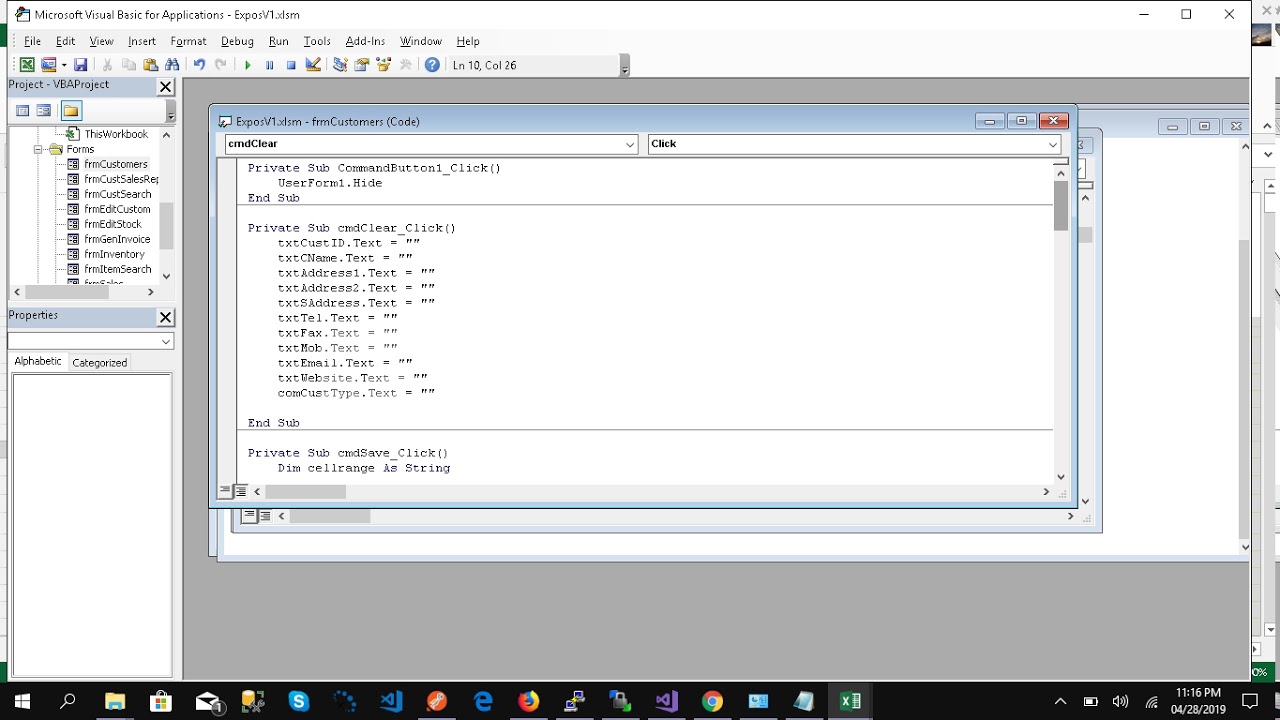The height and width of the screenshot is (720, 1280).
Task: Close the Properties panel
Action: click(x=166, y=317)
